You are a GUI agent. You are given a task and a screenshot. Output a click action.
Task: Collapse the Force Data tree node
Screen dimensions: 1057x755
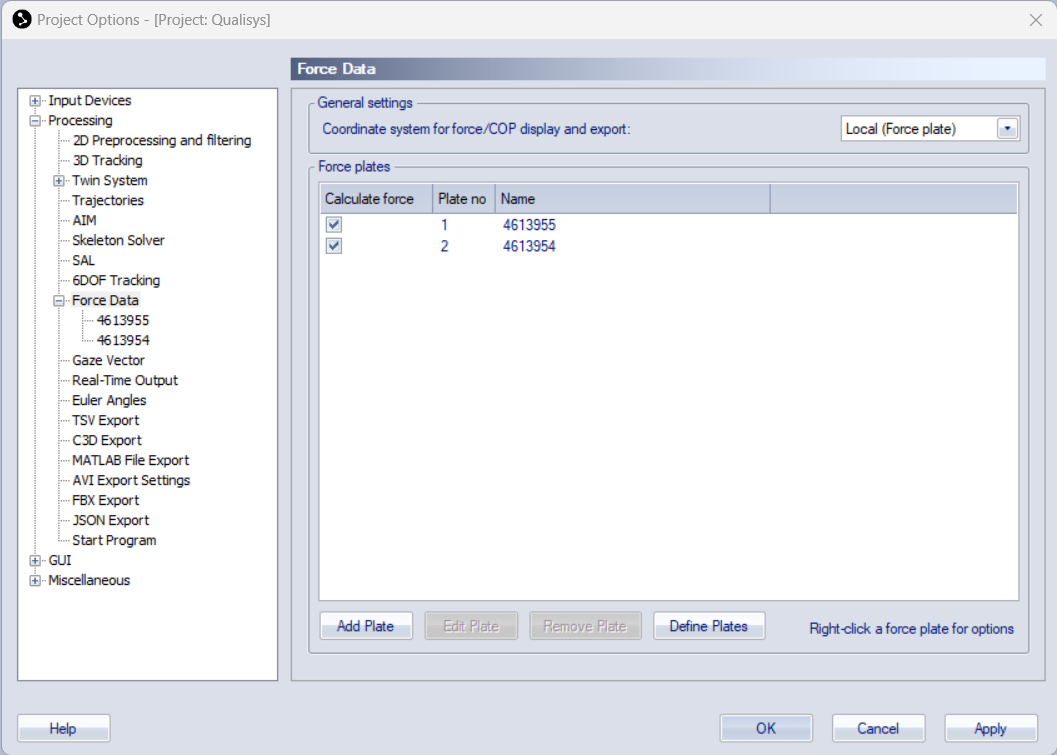(60, 301)
